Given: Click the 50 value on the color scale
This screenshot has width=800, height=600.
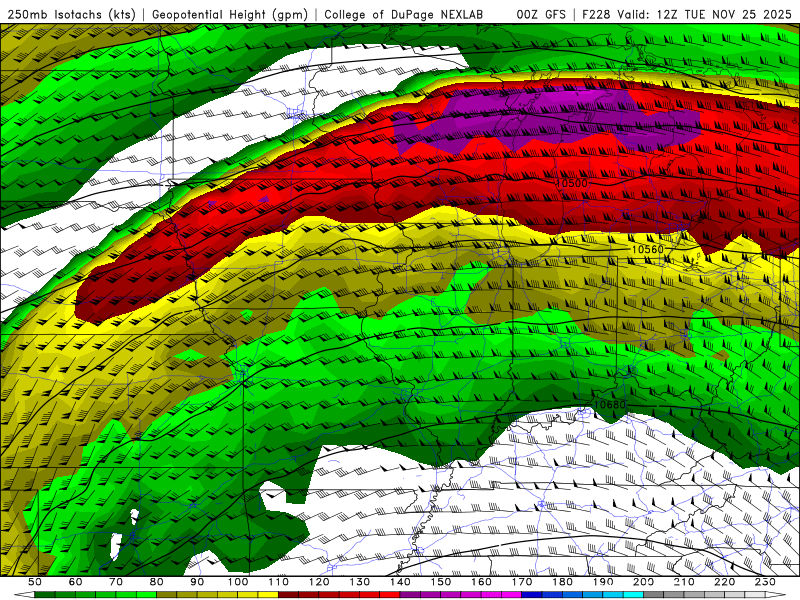Looking at the screenshot, I should pos(35,582).
